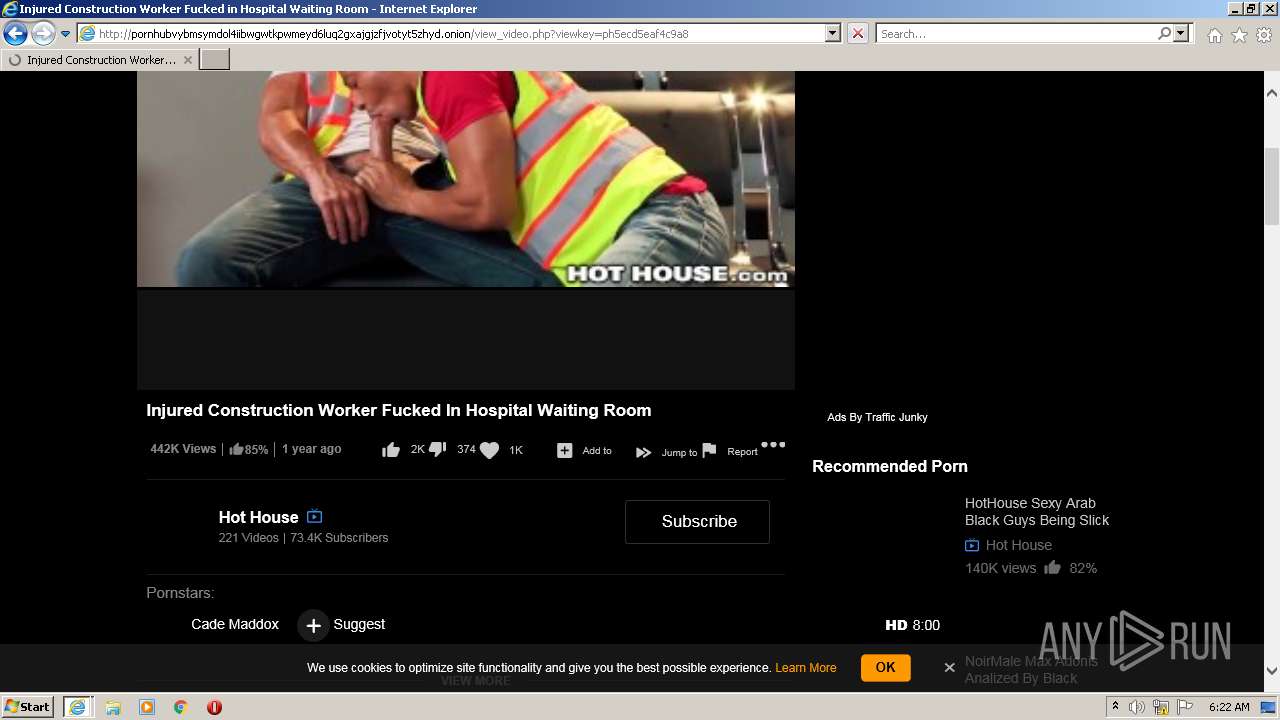The image size is (1280, 720).
Task: Click inside the browser Search box
Action: [1016, 33]
